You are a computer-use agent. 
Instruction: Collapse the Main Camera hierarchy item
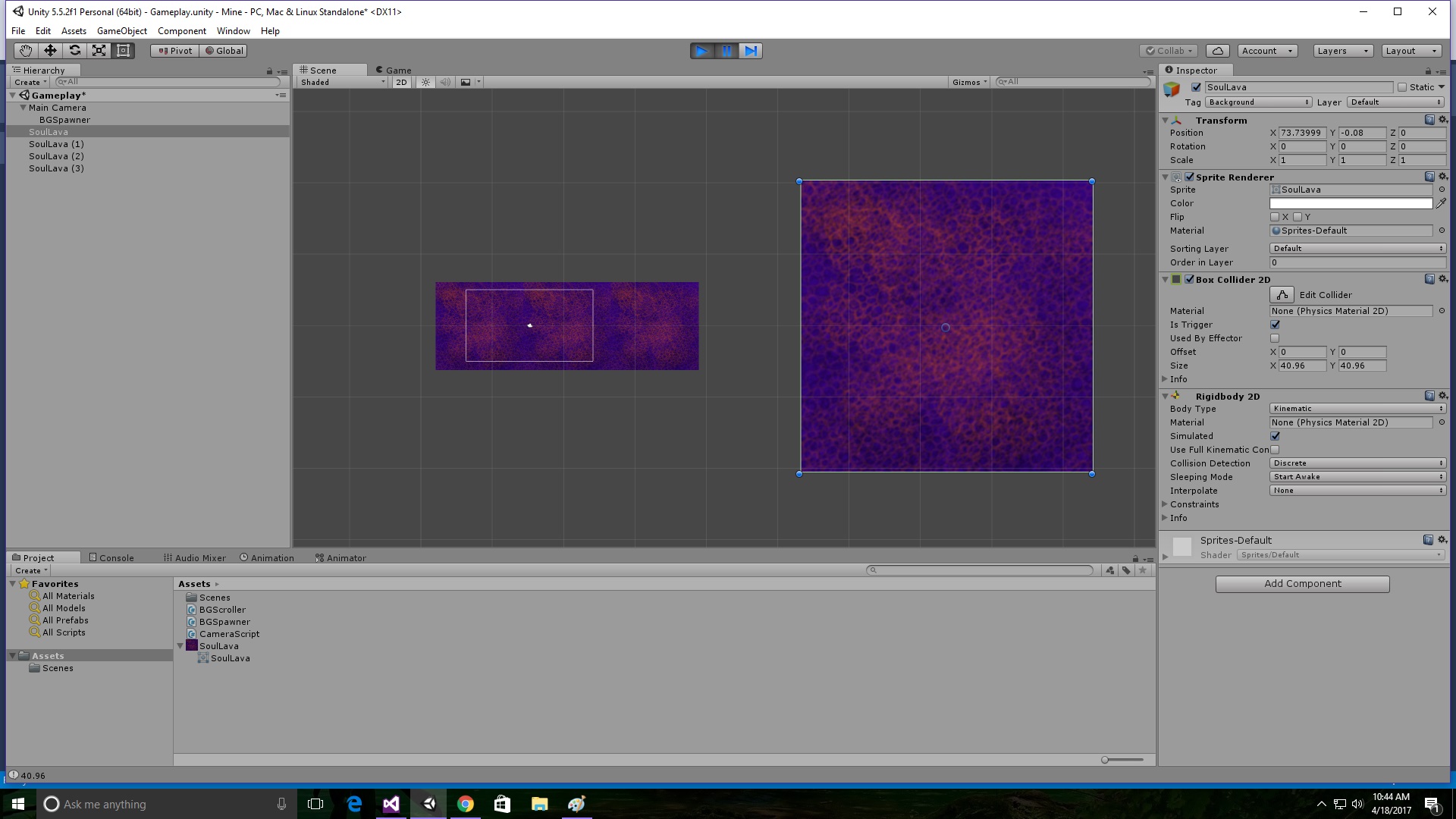(24, 107)
